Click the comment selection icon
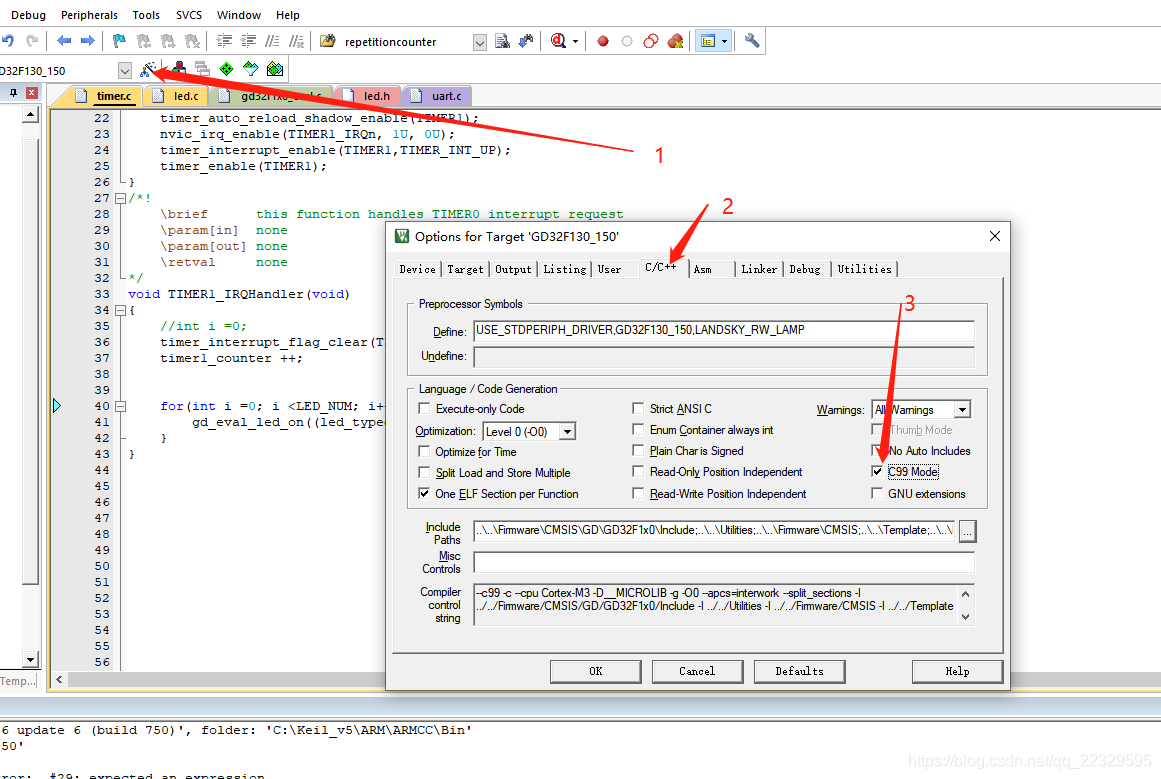Image resolution: width=1161 pixels, height=779 pixels. point(272,41)
